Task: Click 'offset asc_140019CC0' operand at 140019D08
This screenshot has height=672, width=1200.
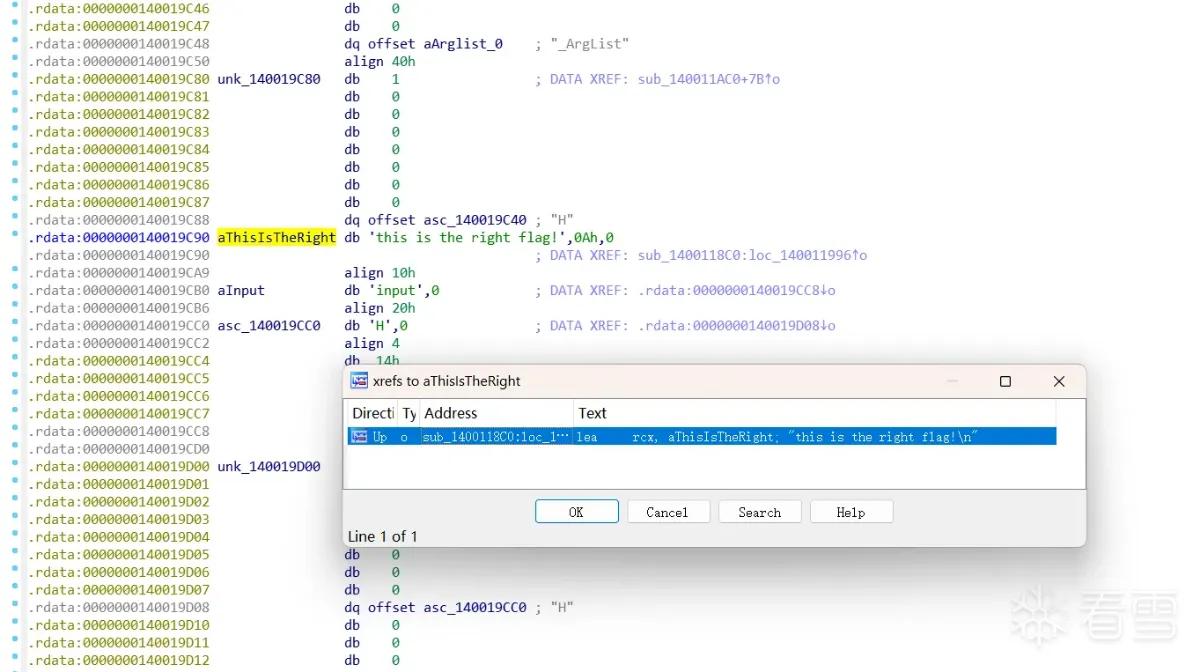Action: click(x=446, y=608)
